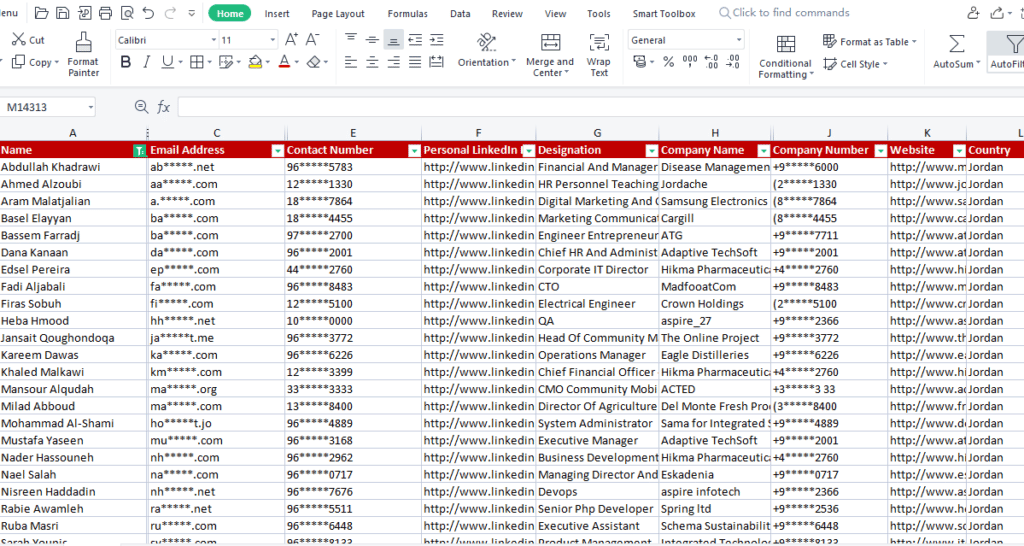Click the Clear eraser icon
Screen dimensions: 1024x546
[314, 62]
